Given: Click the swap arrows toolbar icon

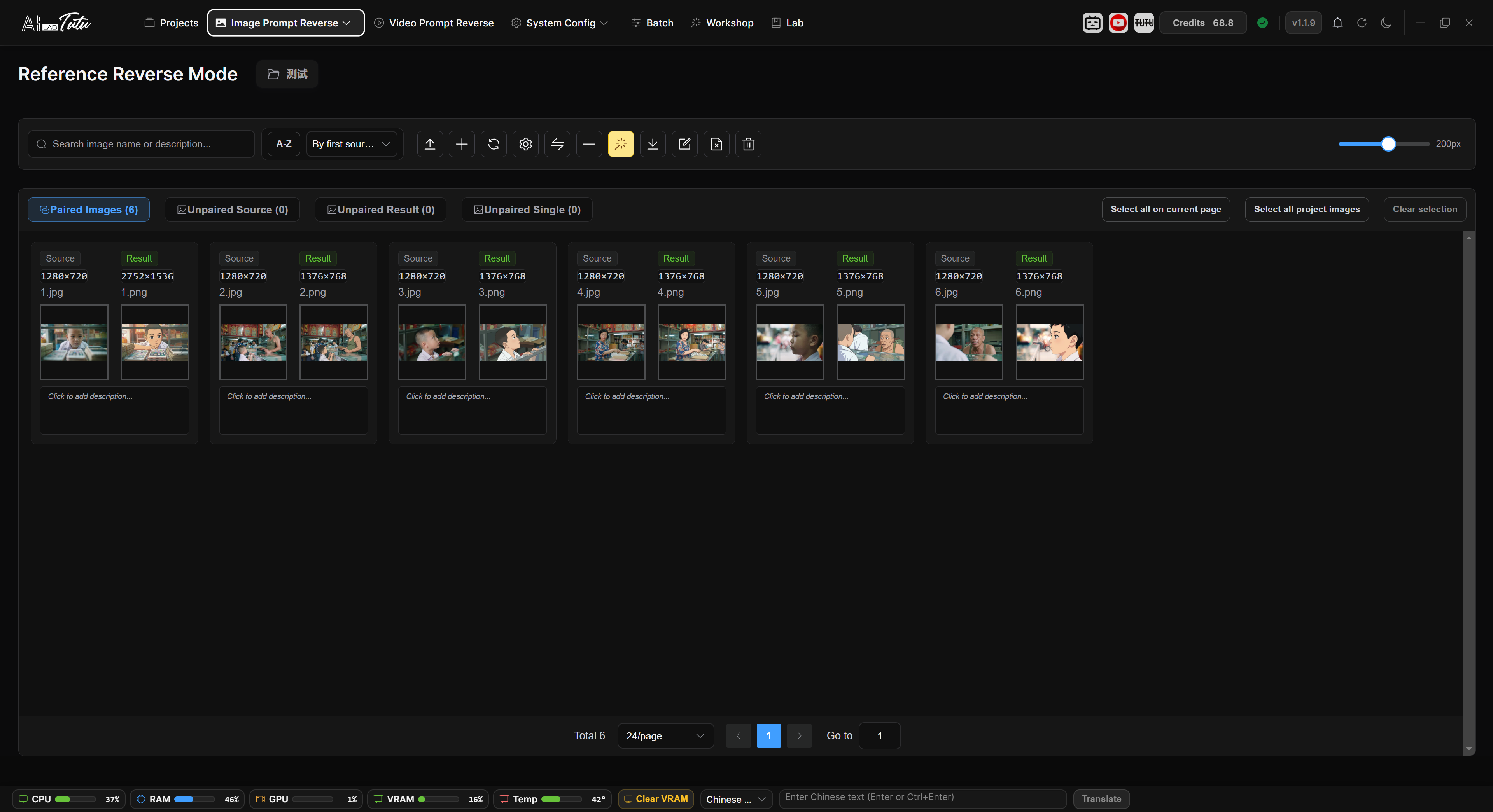Looking at the screenshot, I should (557, 144).
